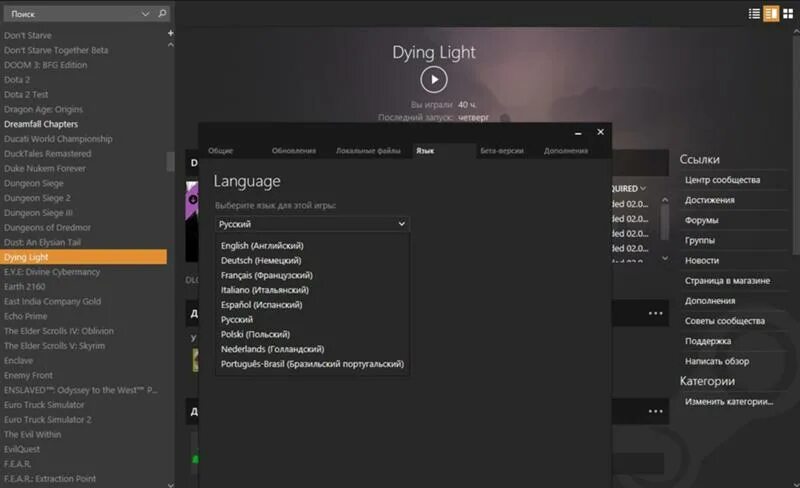
Task: Collapse library category with up chevron
Action: click(x=170, y=45)
